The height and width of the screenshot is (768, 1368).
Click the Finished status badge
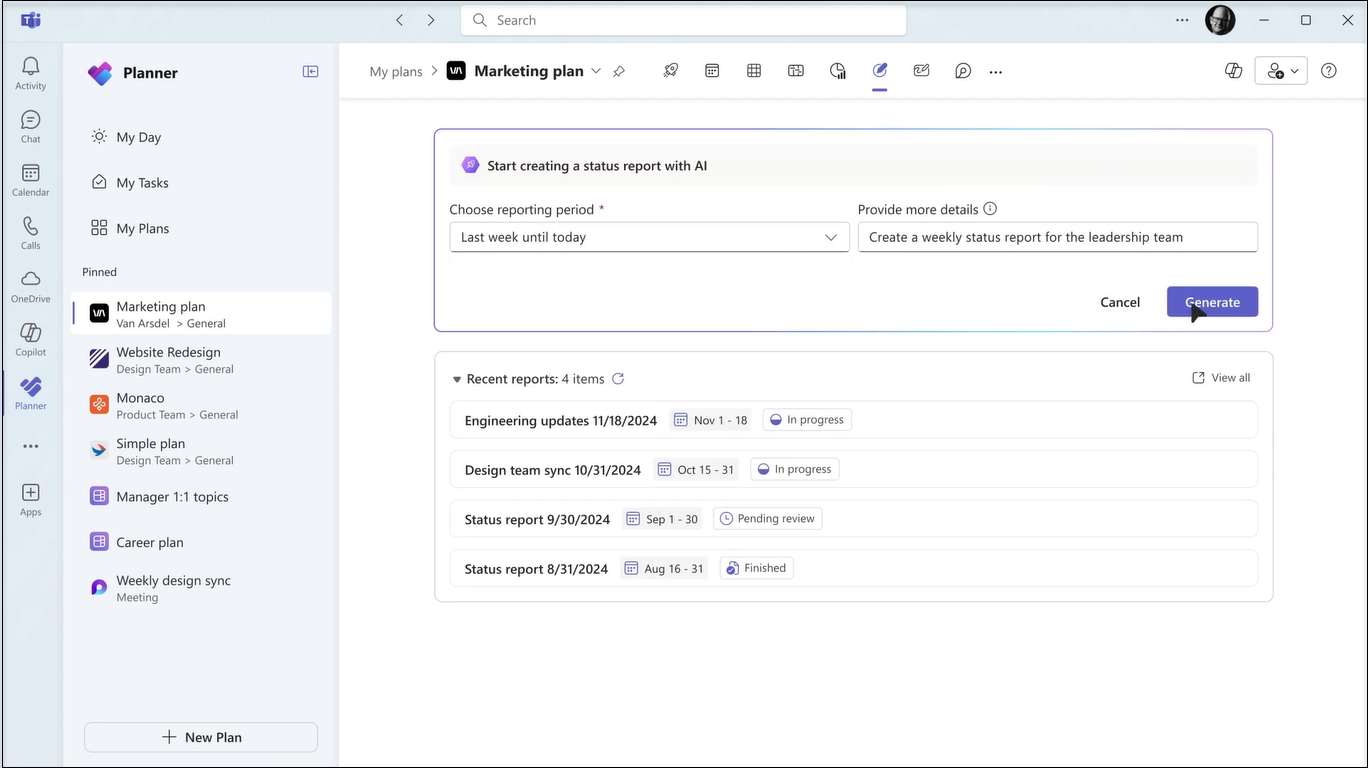pos(757,568)
